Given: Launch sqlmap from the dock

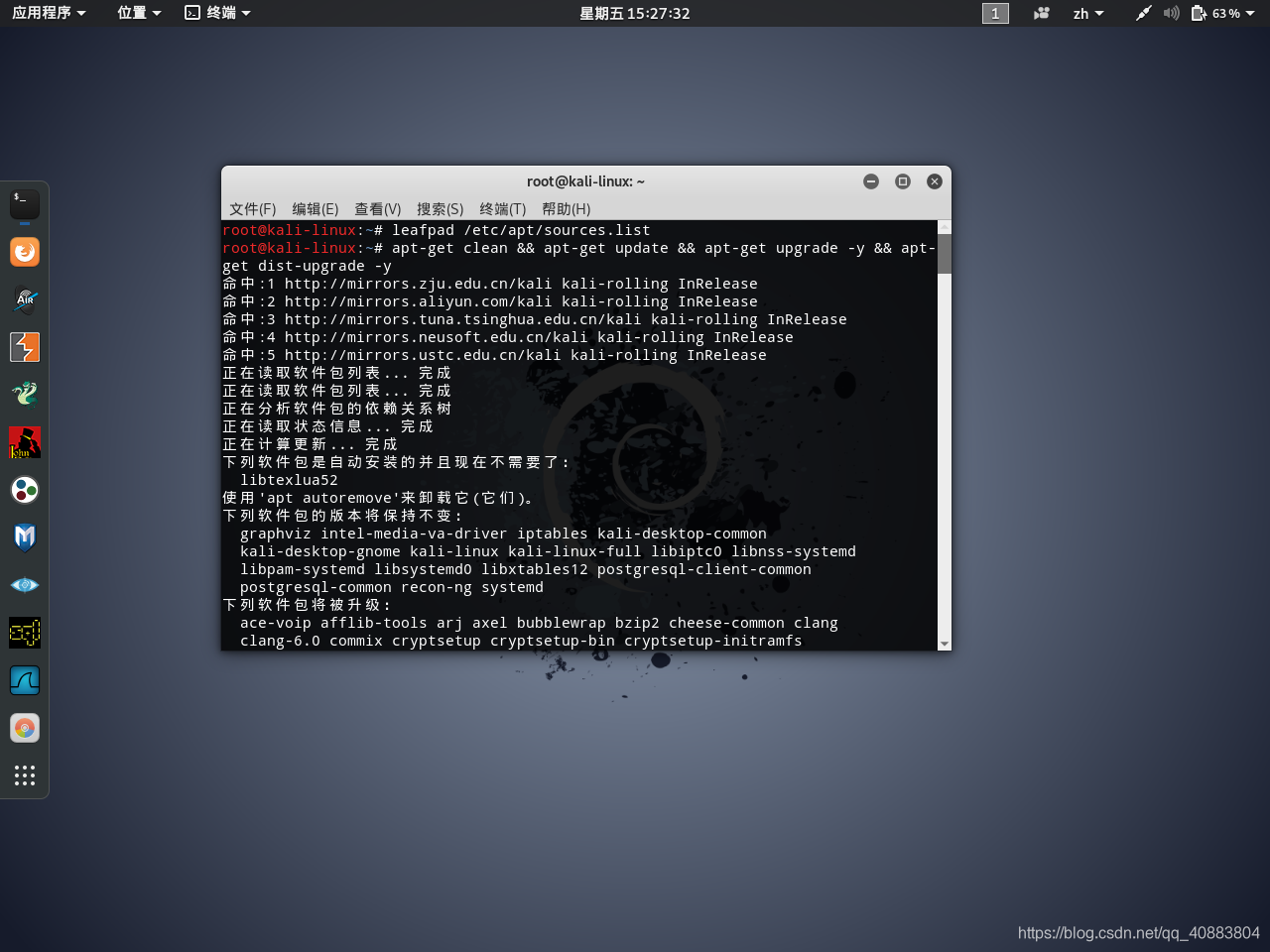Looking at the screenshot, I should coord(25,633).
